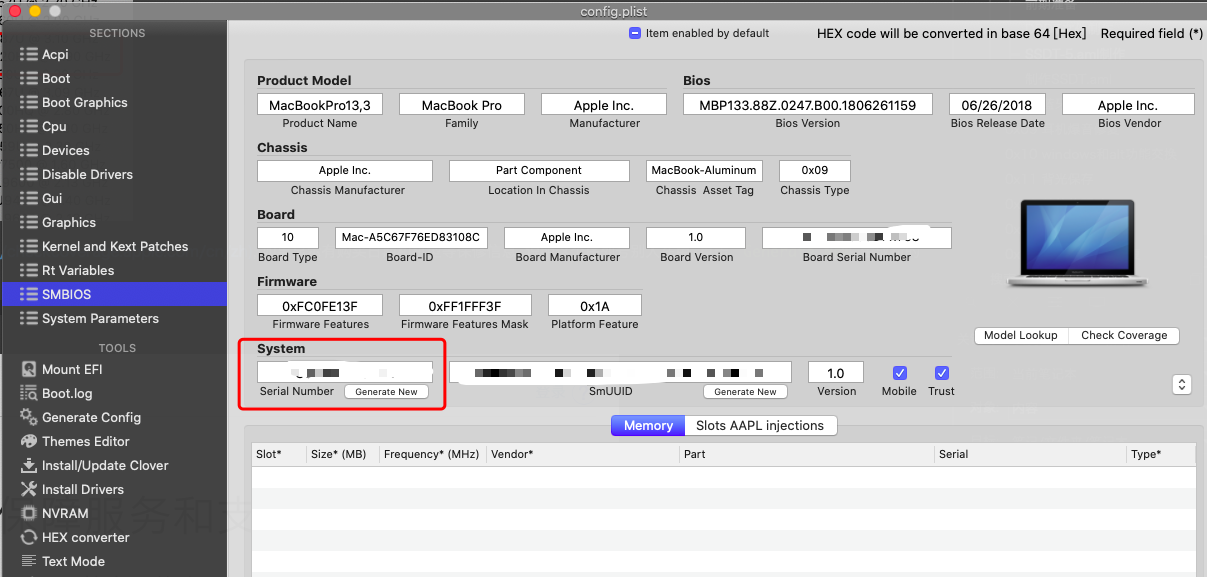Click the Themes Editor monitor icon
The width and height of the screenshot is (1207, 577).
(28, 441)
